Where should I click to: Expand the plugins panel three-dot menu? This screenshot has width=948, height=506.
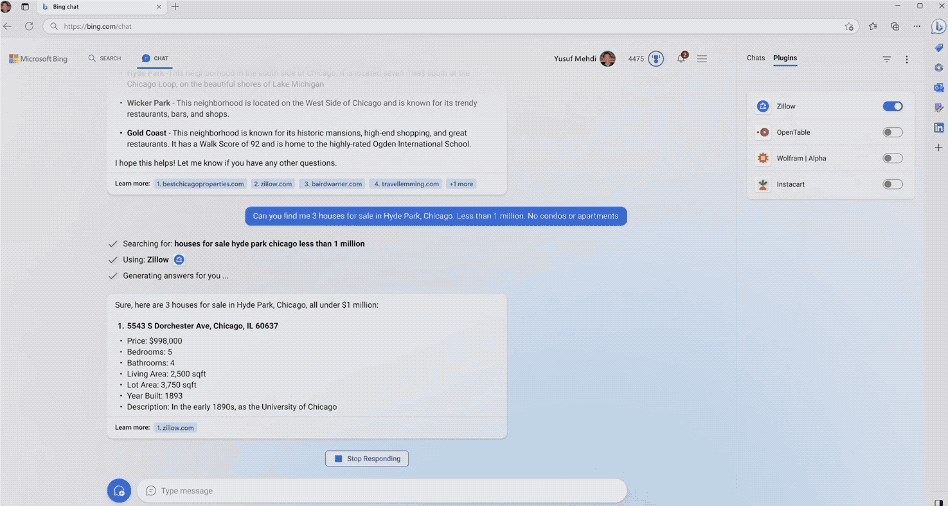[x=907, y=59]
